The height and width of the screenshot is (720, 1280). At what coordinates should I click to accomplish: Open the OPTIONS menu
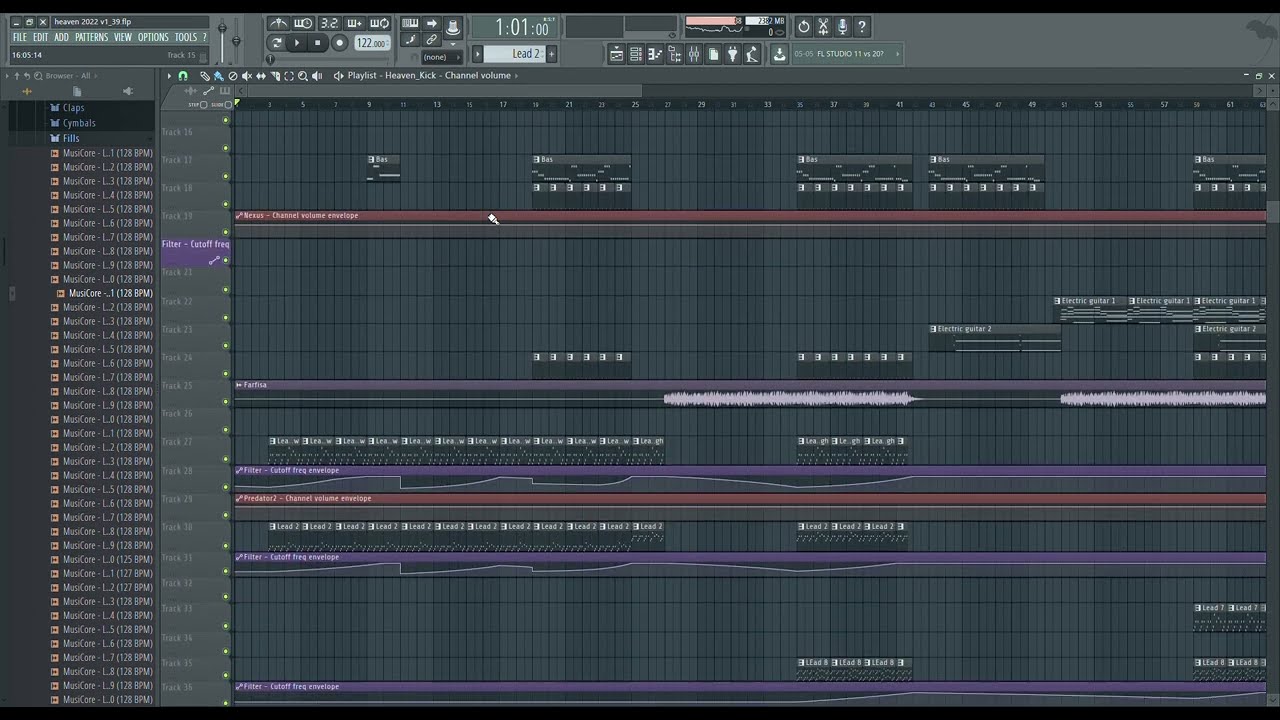tap(153, 37)
